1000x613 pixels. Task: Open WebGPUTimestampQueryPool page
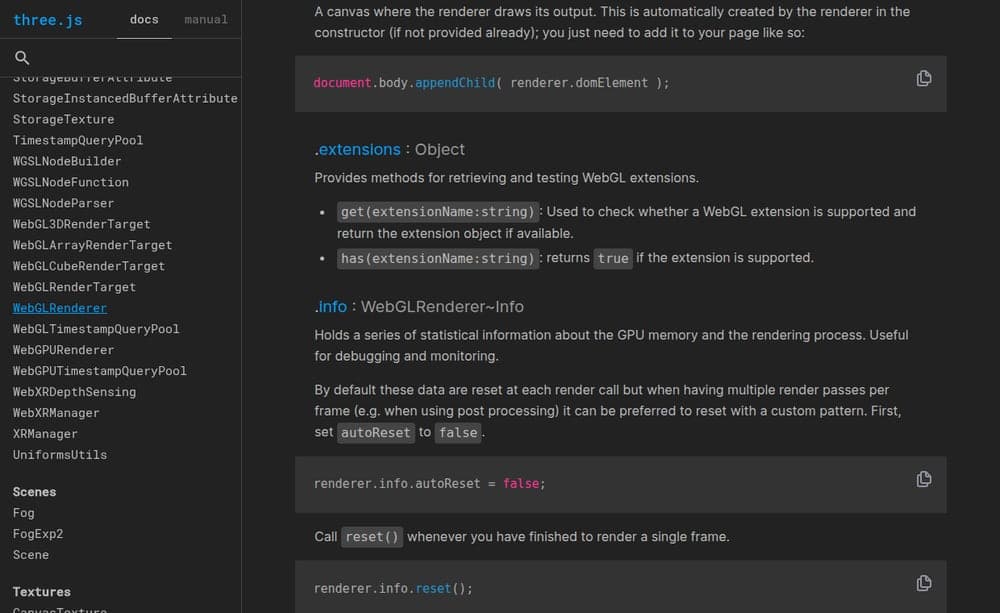[x=99, y=371]
